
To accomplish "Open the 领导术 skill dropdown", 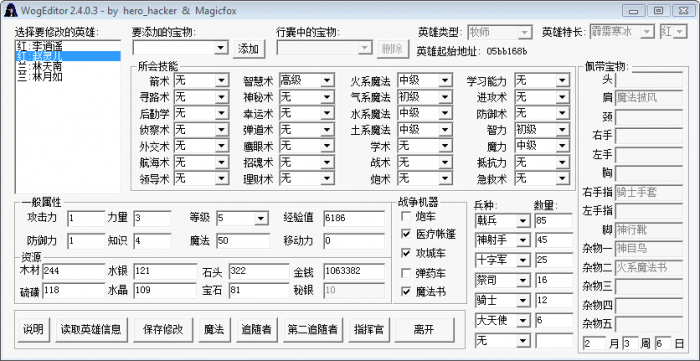I will (x=221, y=178).
